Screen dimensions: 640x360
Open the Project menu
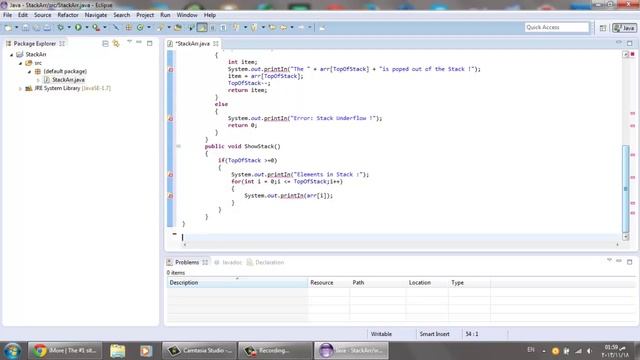coord(145,15)
